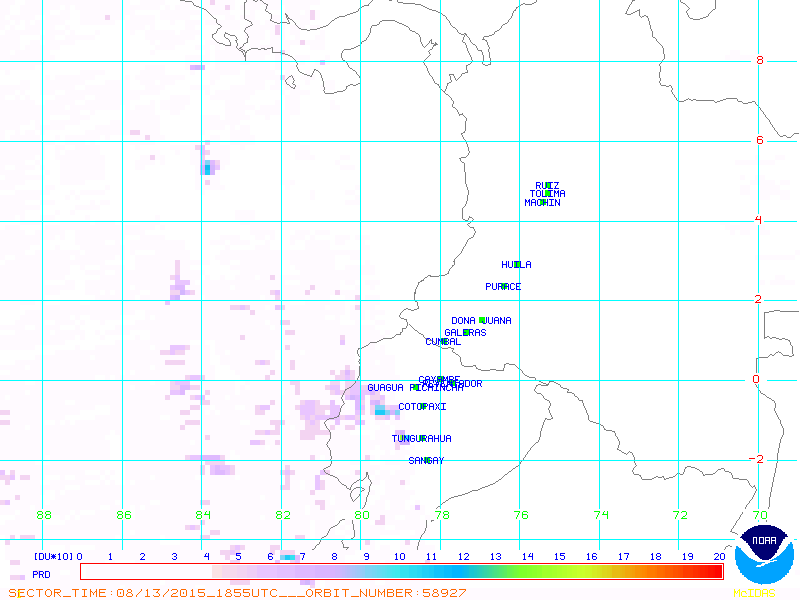Click the PURACE volcano label
The height and width of the screenshot is (600, 800).
(503, 287)
